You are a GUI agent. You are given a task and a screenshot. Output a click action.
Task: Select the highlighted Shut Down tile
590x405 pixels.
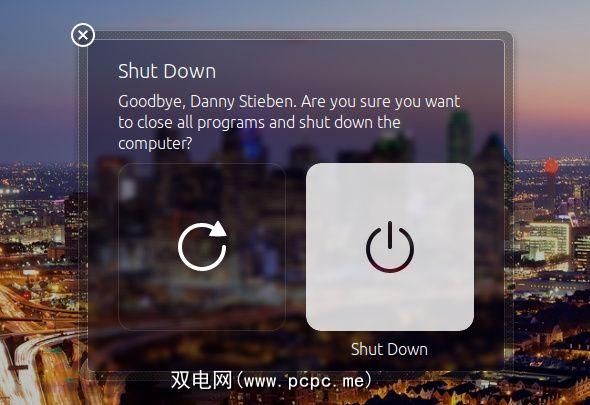pos(390,247)
